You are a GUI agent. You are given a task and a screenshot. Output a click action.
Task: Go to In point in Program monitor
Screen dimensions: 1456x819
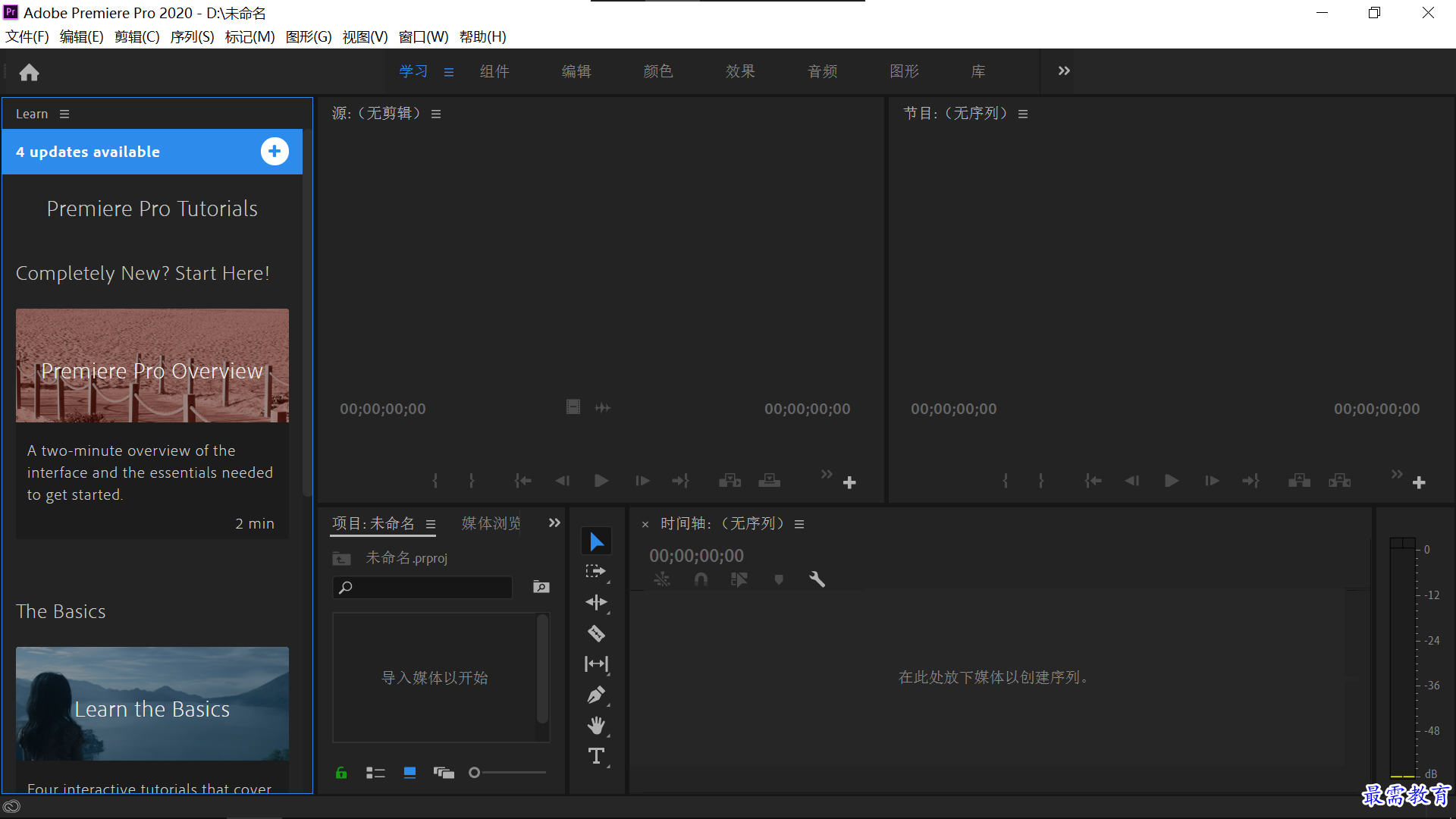(1093, 481)
